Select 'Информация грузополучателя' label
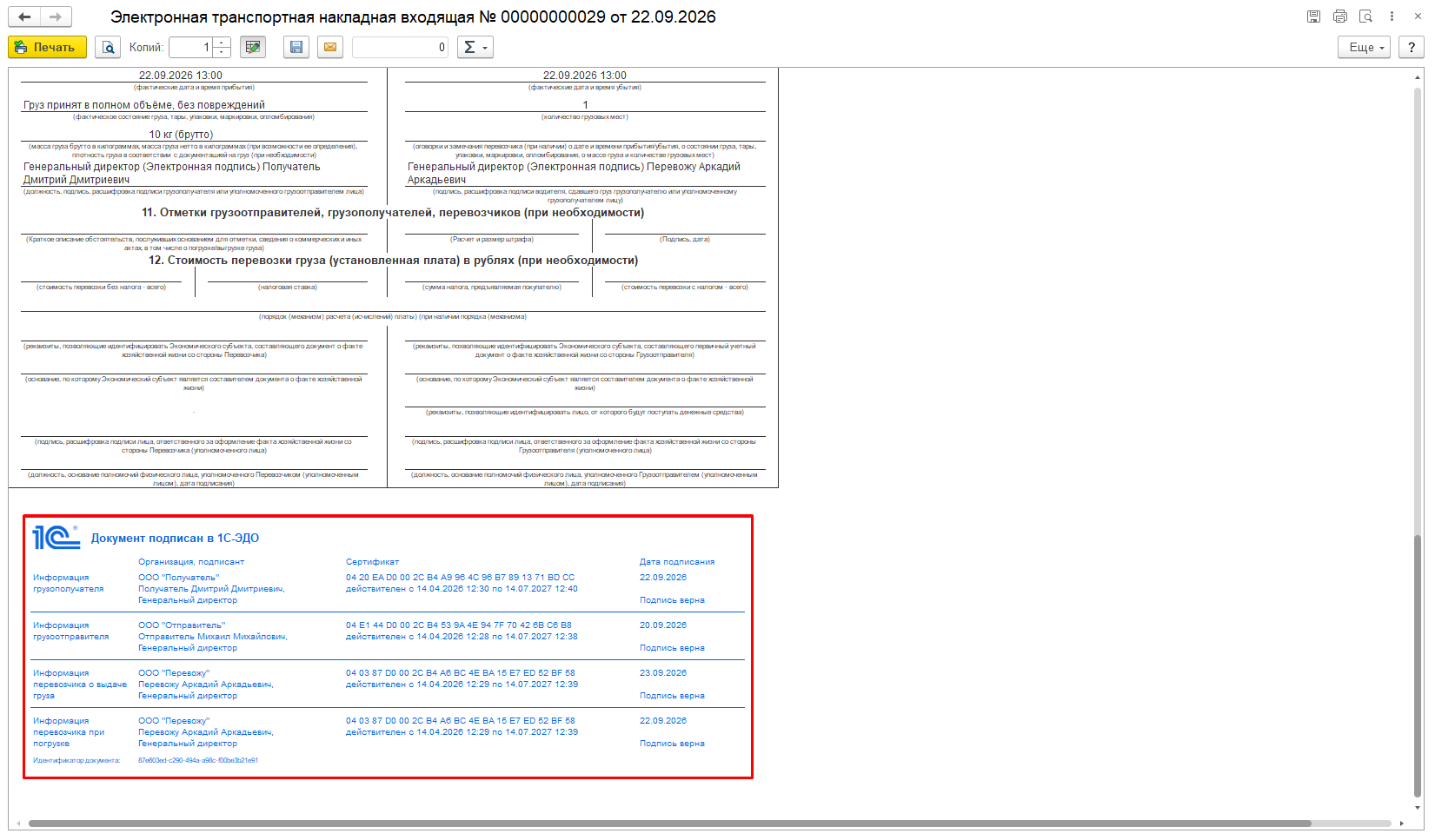Viewport: 1435px width, 840px height. [x=69, y=583]
